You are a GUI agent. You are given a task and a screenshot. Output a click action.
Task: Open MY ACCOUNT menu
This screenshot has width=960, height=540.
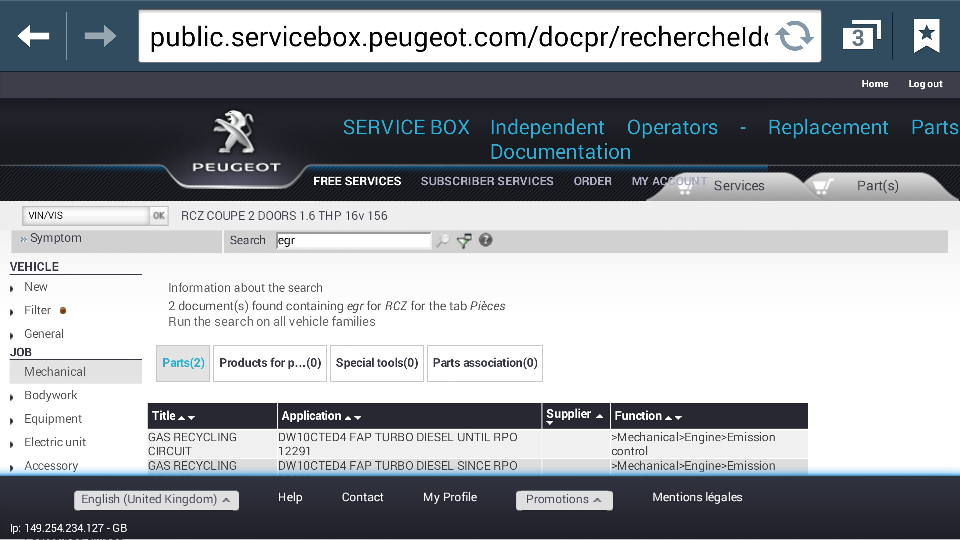pyautogui.click(x=669, y=181)
